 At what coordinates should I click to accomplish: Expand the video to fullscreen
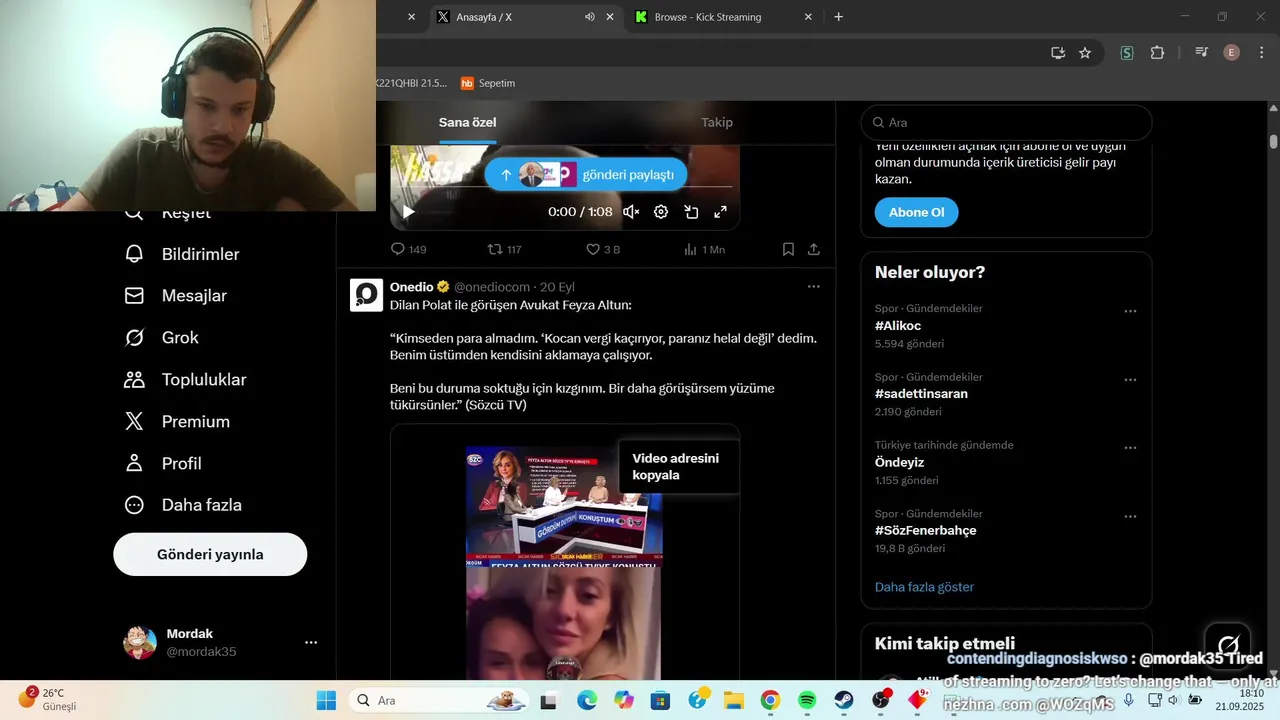pos(720,212)
